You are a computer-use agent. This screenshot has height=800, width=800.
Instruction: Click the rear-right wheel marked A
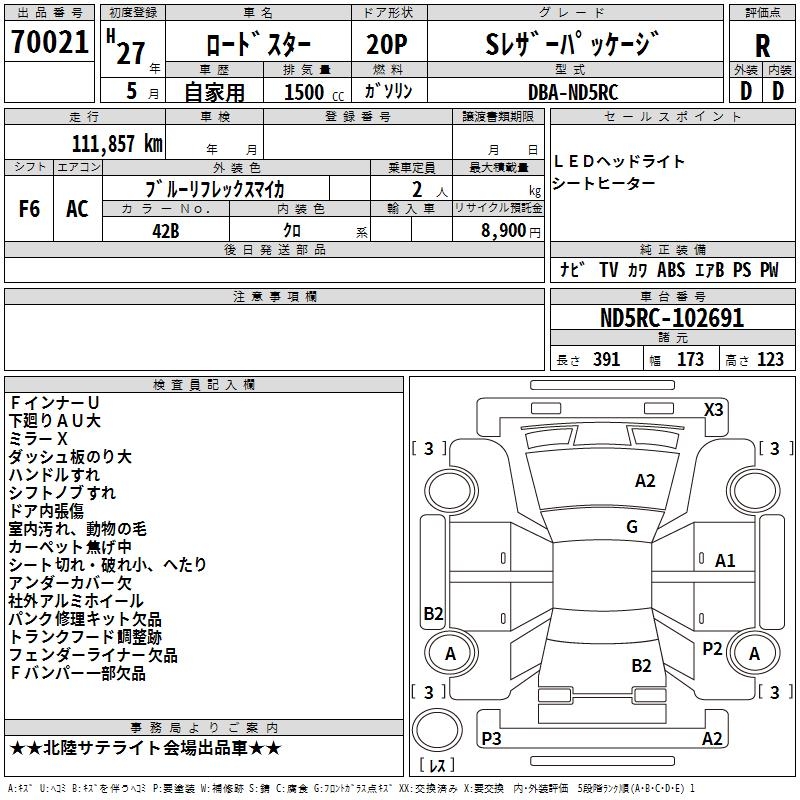[754, 653]
